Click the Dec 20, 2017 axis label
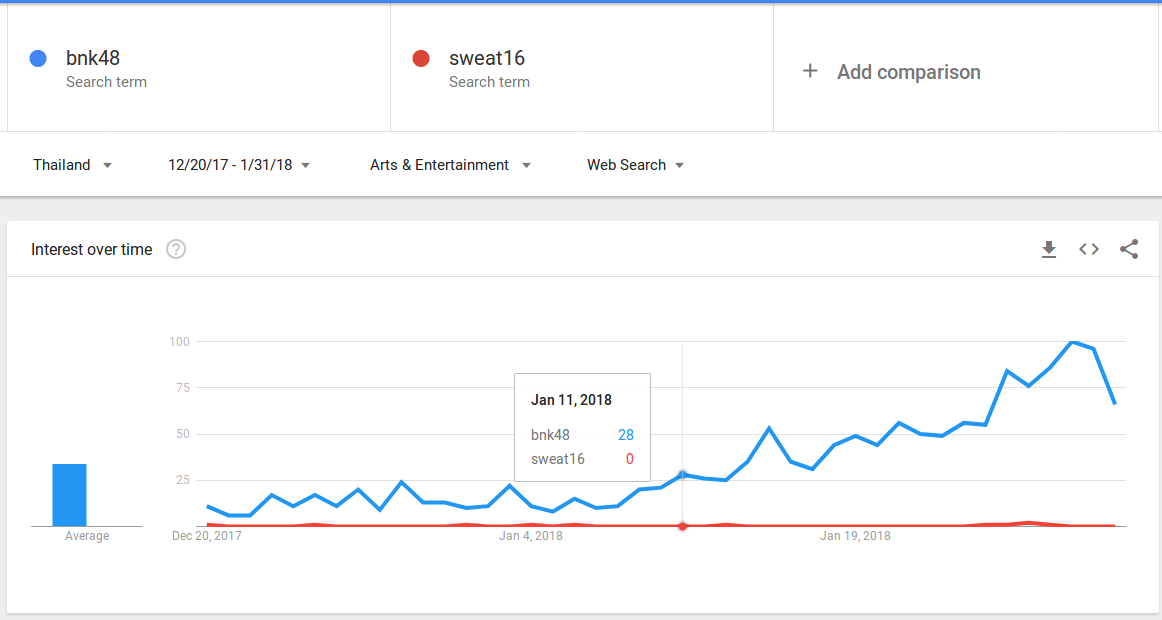The image size is (1162, 620). [207, 536]
